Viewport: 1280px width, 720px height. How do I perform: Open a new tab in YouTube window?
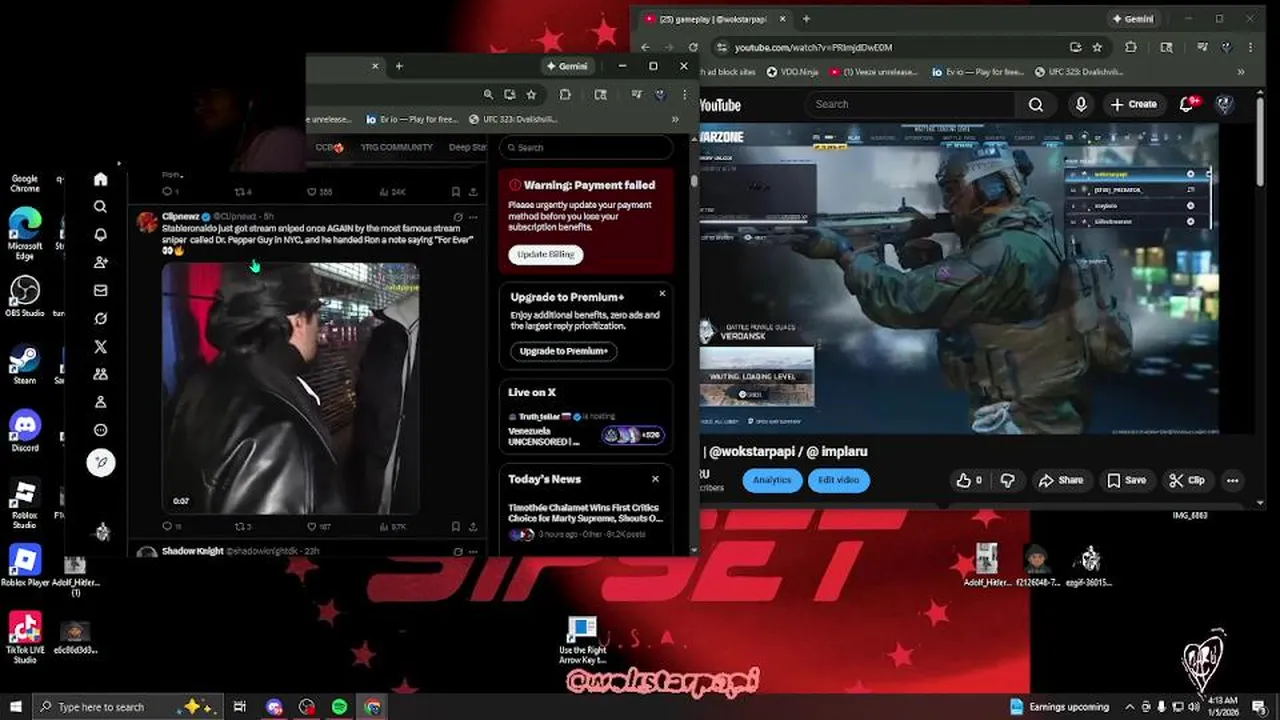point(806,19)
